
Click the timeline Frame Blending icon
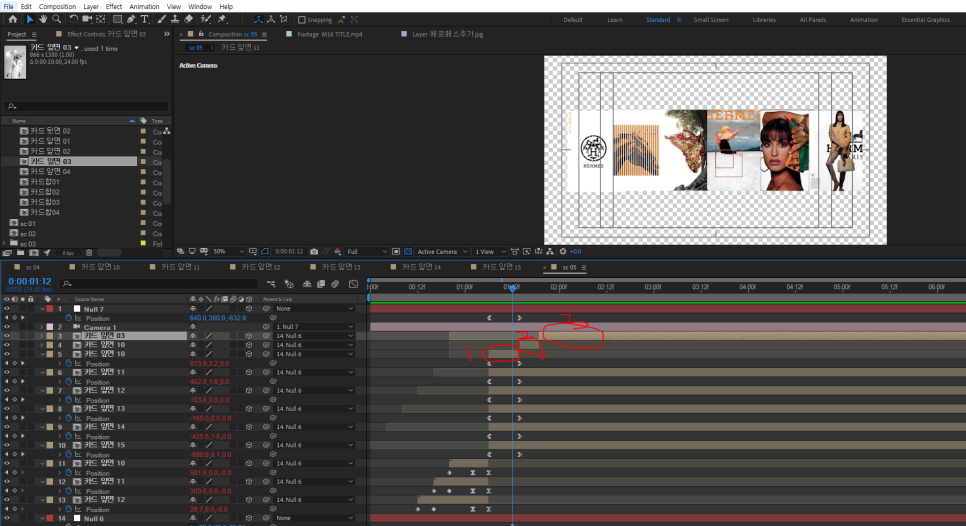pyautogui.click(x=321, y=284)
